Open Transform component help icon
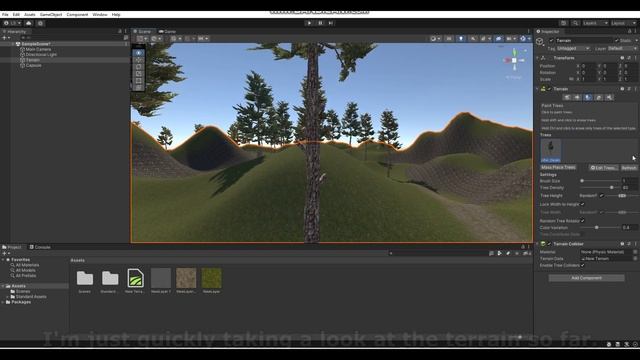 click(x=622, y=58)
